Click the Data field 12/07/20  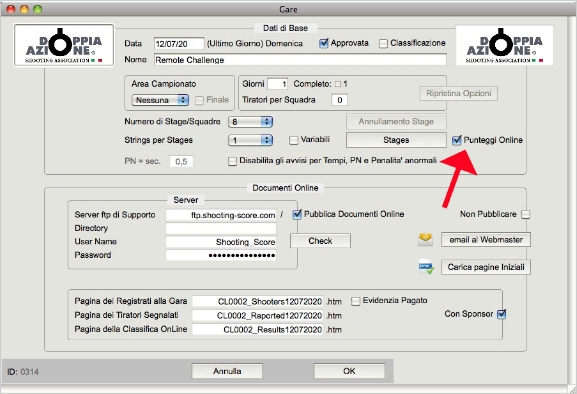(179, 43)
